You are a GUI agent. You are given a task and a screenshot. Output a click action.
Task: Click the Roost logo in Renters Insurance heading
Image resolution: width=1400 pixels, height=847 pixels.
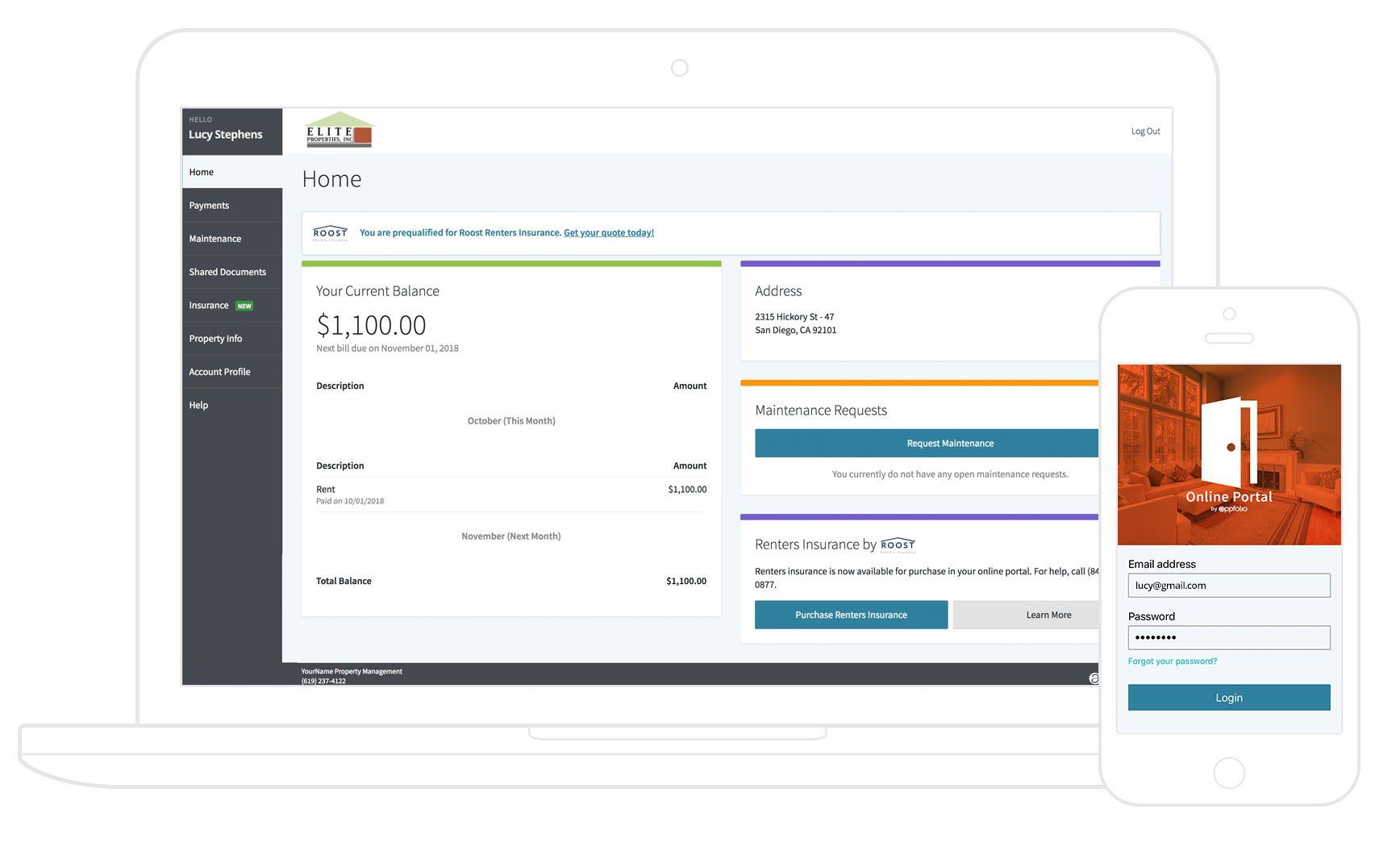tap(898, 545)
